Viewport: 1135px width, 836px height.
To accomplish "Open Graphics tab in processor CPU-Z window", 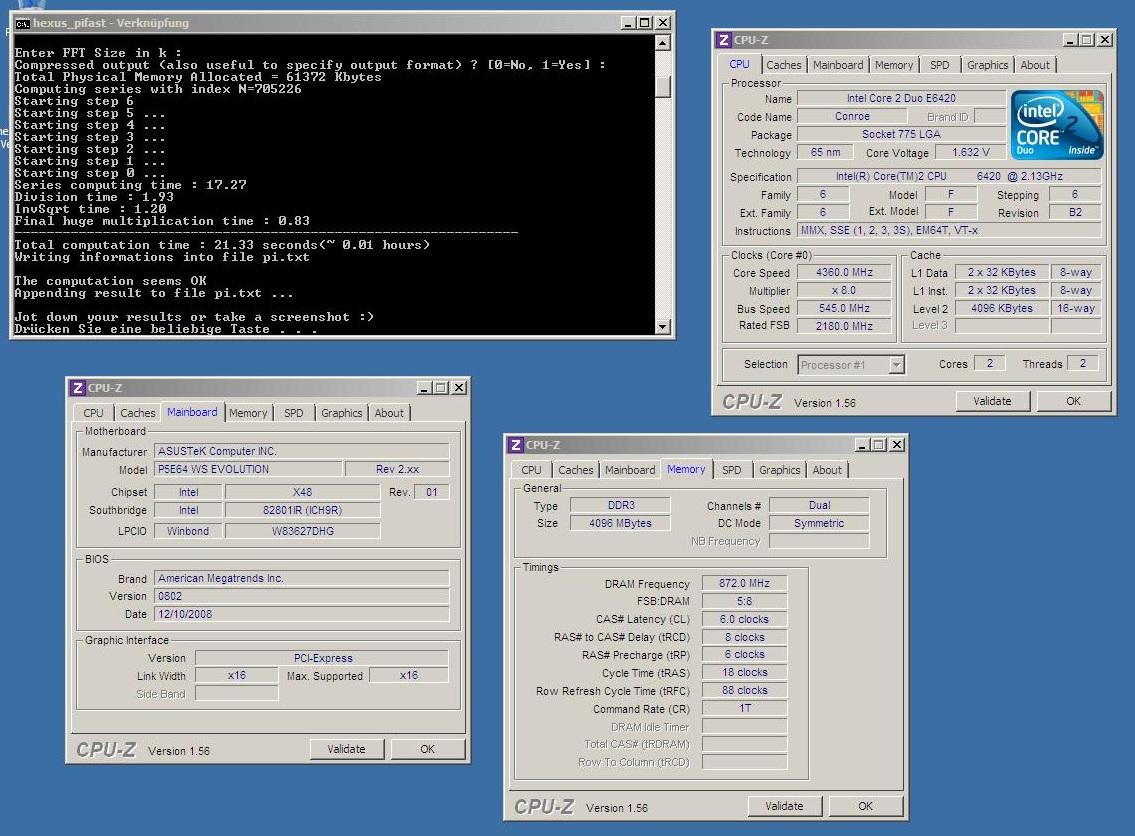I will [987, 65].
